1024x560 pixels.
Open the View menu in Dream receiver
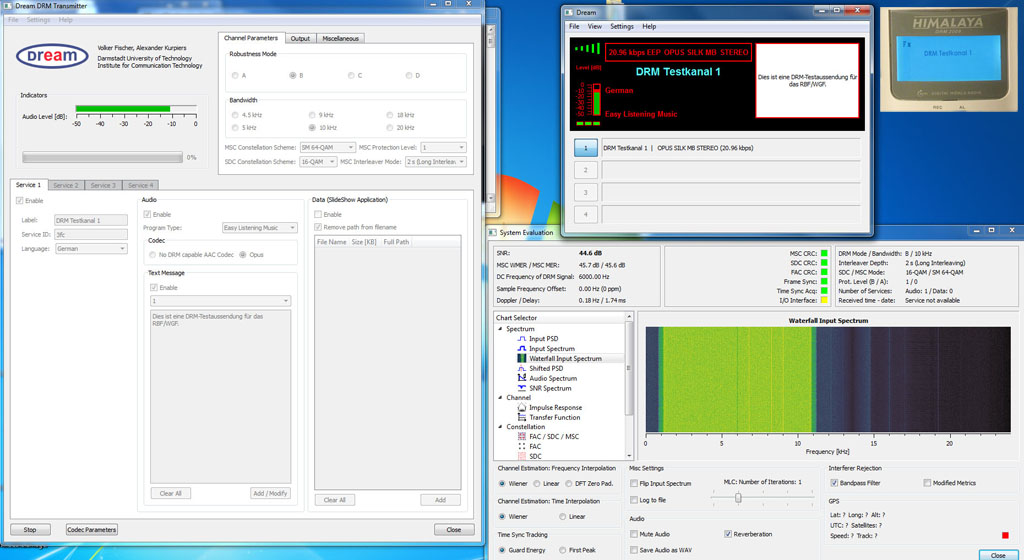(595, 27)
